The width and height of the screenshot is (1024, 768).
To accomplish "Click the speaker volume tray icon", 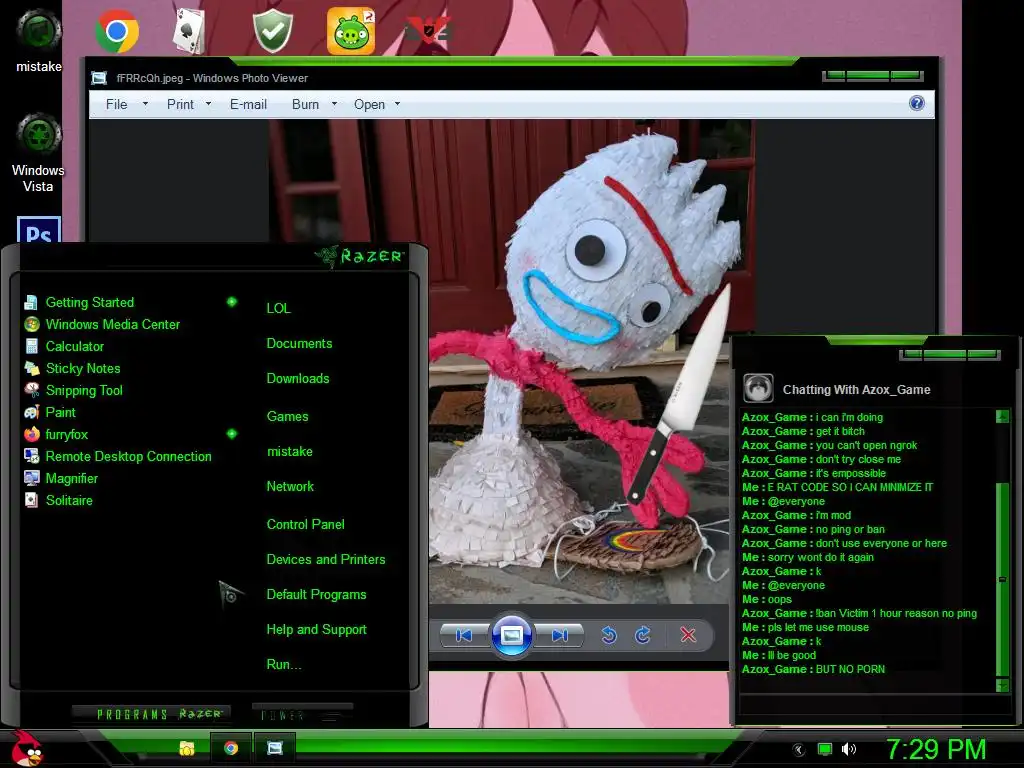I will [x=849, y=750].
